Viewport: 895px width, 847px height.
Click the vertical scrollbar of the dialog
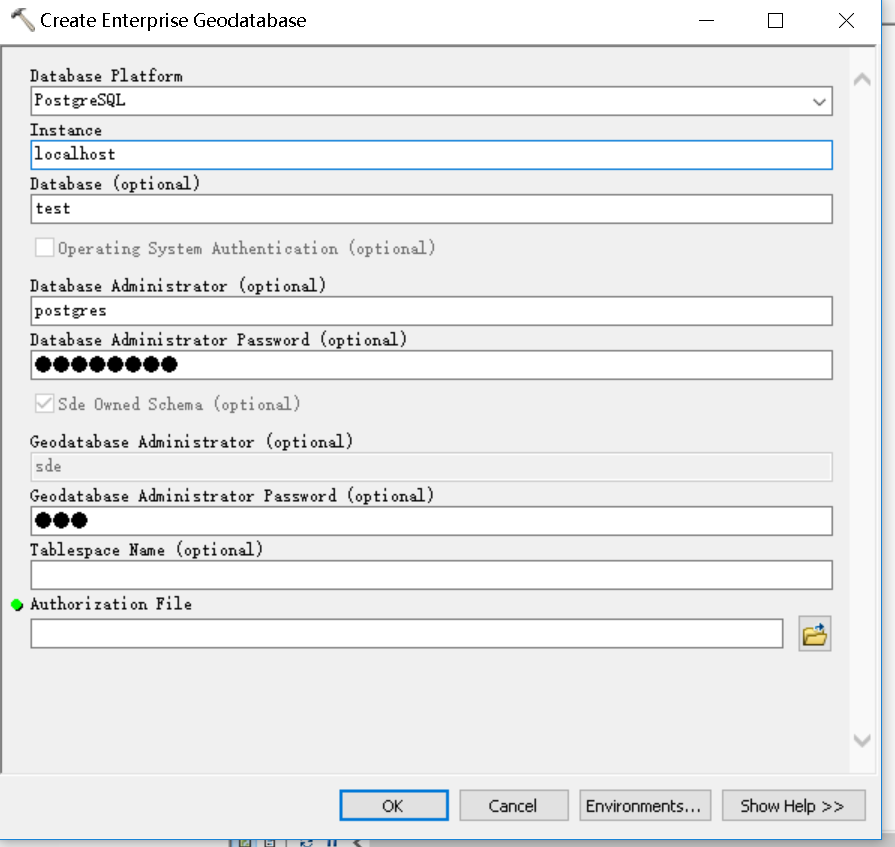click(x=859, y=400)
